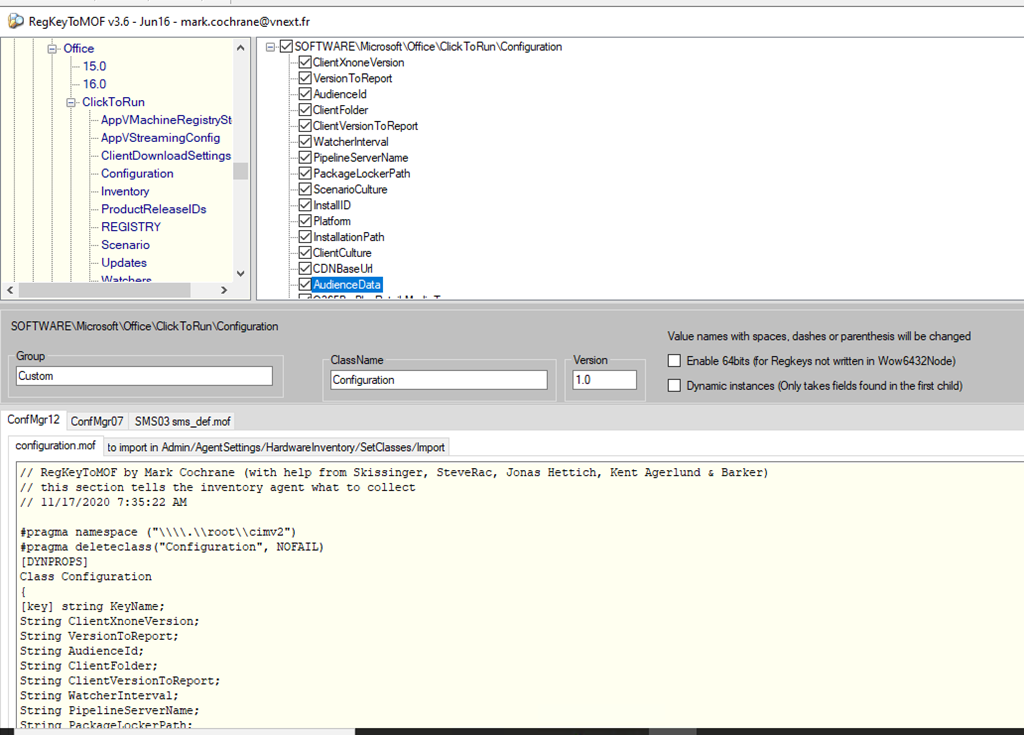Uncheck the Platform checkbox
This screenshot has height=735, width=1024.
305,221
